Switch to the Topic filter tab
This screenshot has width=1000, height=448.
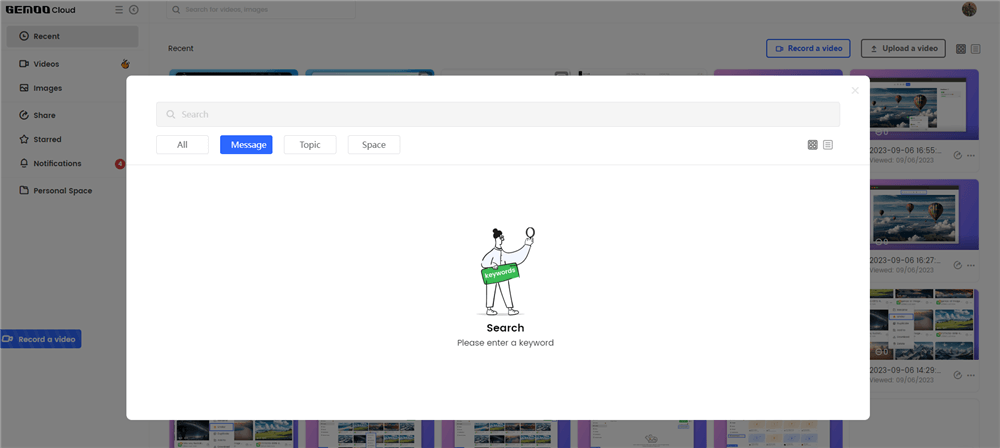310,145
